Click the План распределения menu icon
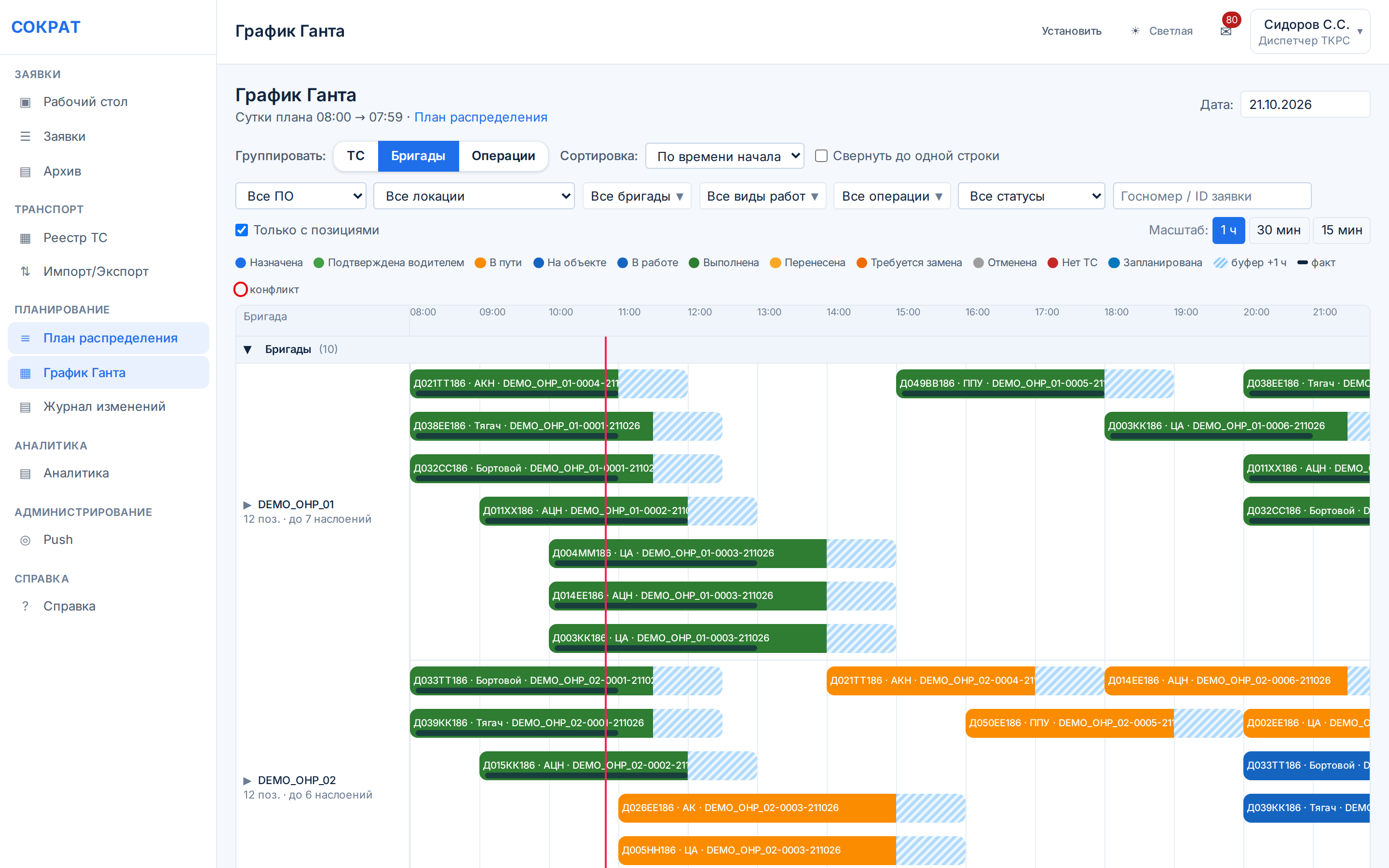The width and height of the screenshot is (1389, 868). coord(25,338)
